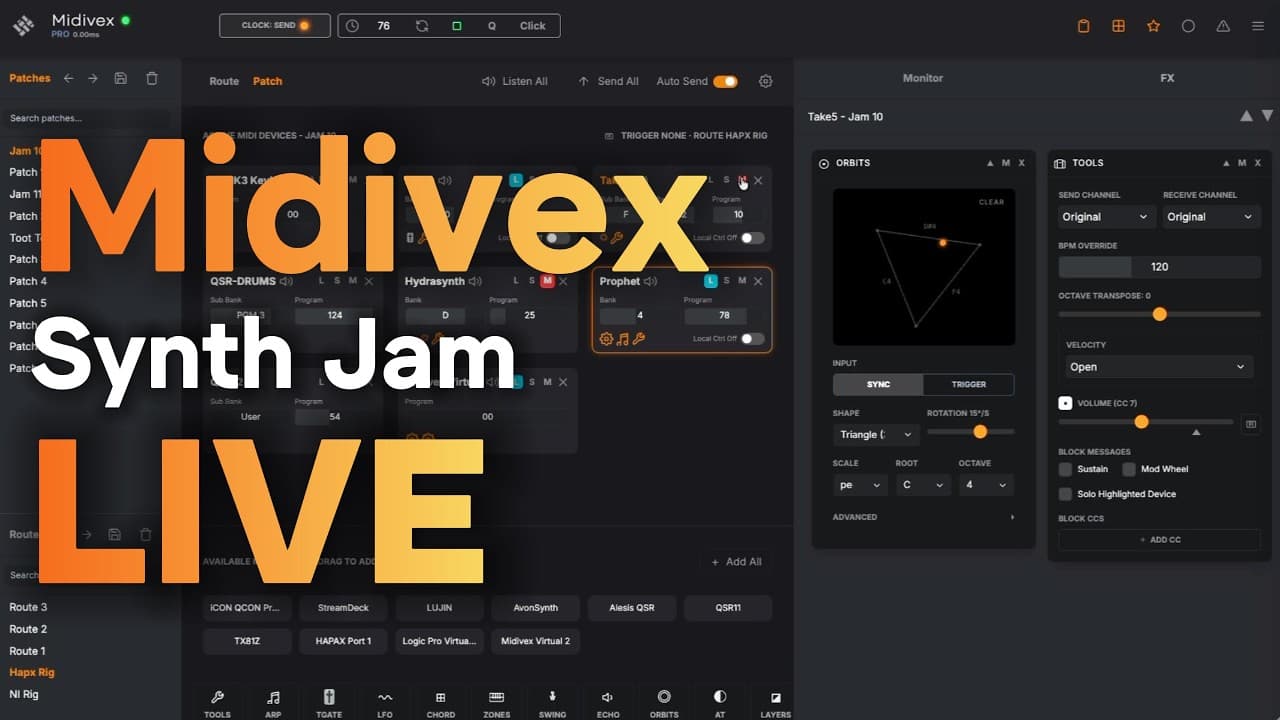Enable the Mod Wheel block checkbox
This screenshot has height=720, width=1280.
[x=1129, y=469]
